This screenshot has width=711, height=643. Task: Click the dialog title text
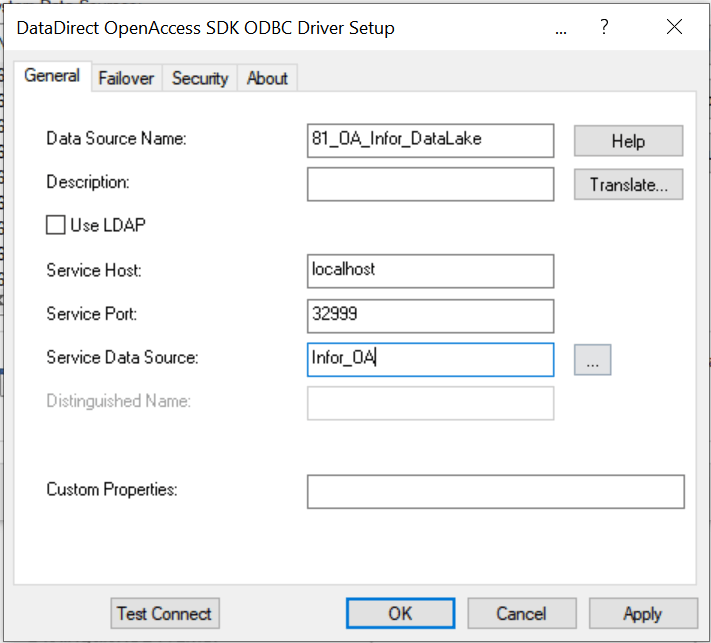point(205,28)
